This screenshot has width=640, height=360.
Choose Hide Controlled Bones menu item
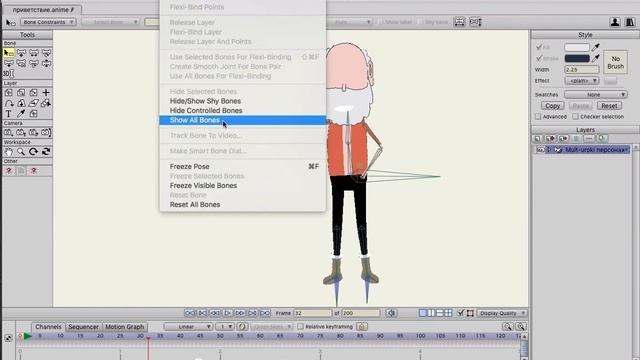[x=206, y=111]
